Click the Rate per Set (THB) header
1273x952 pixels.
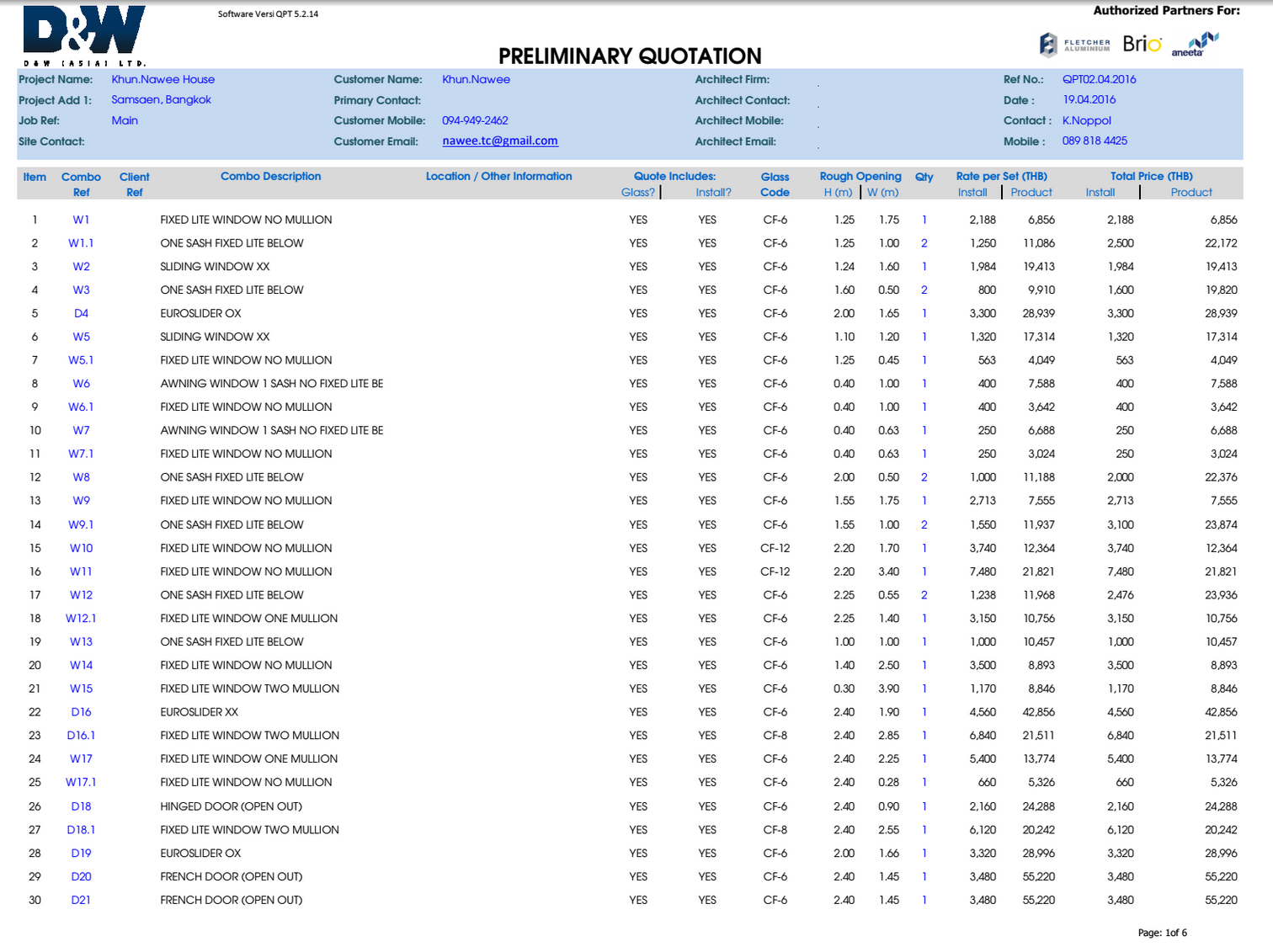(1001, 176)
